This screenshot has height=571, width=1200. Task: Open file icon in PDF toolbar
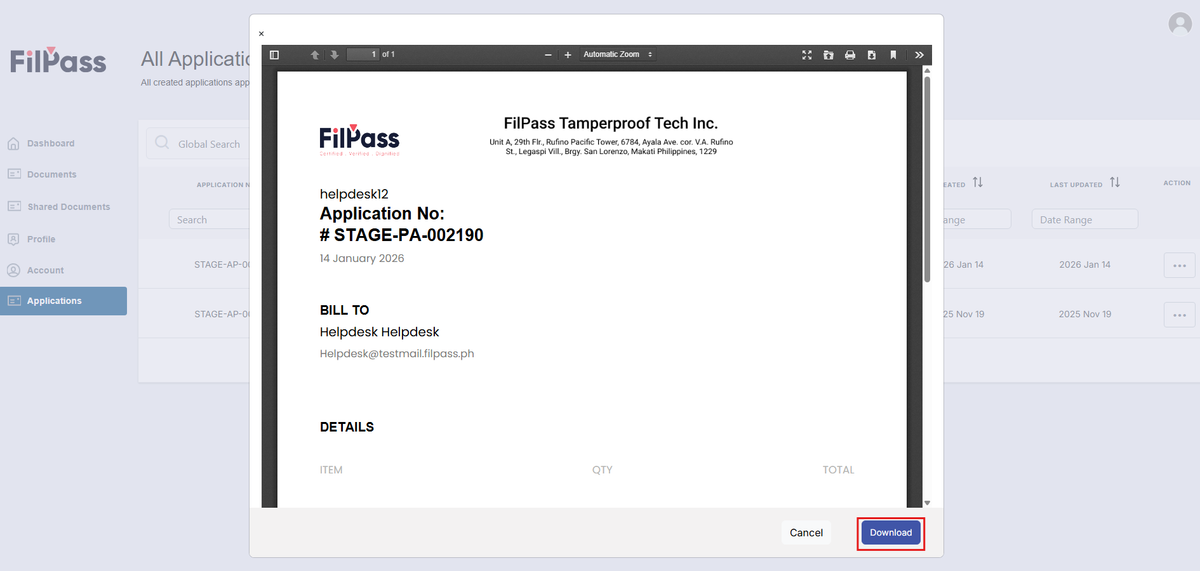pos(828,55)
